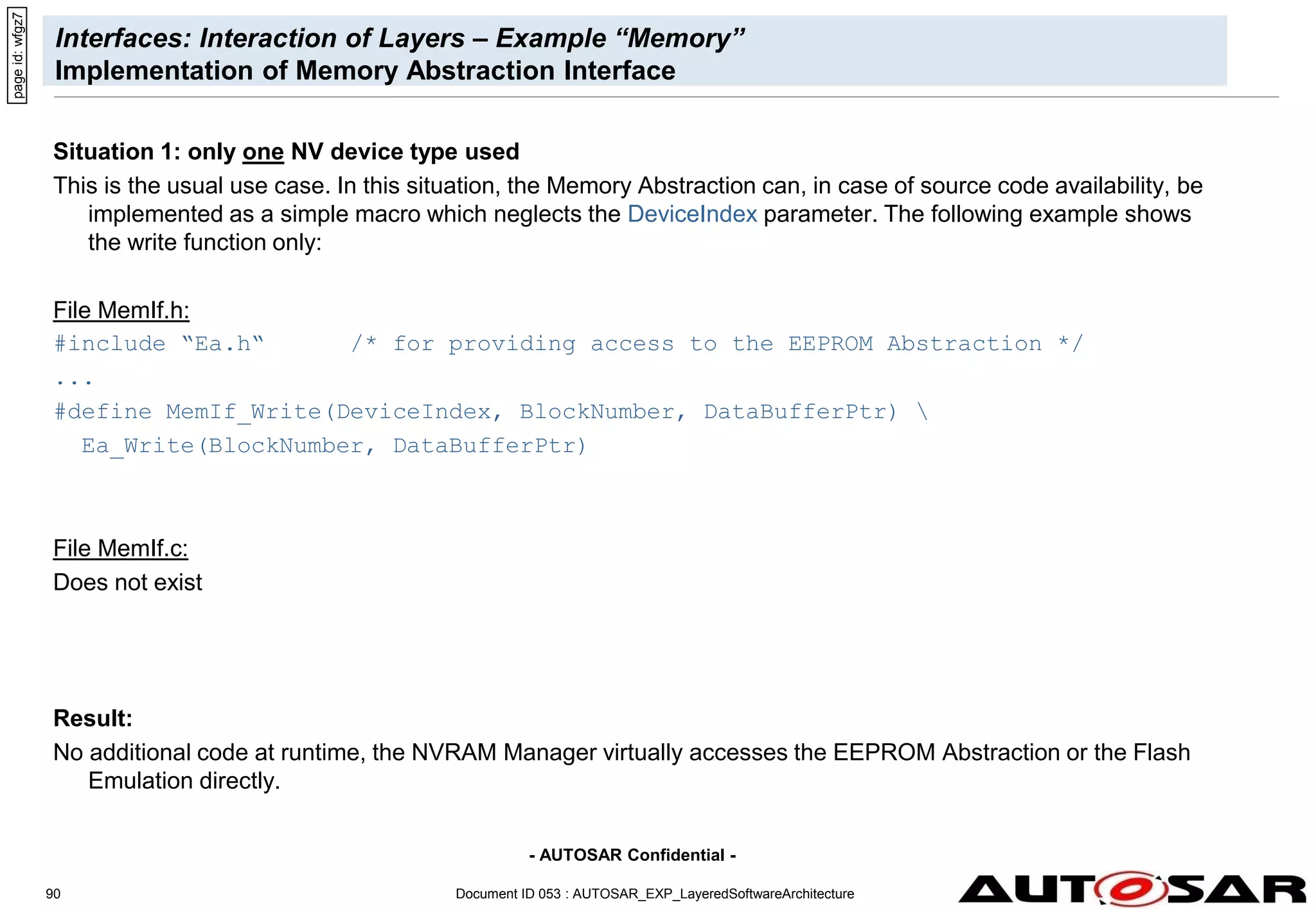Click the blue 'DeviceIndex' word in the paragraph
The width and height of the screenshot is (1316, 911).
(692, 214)
